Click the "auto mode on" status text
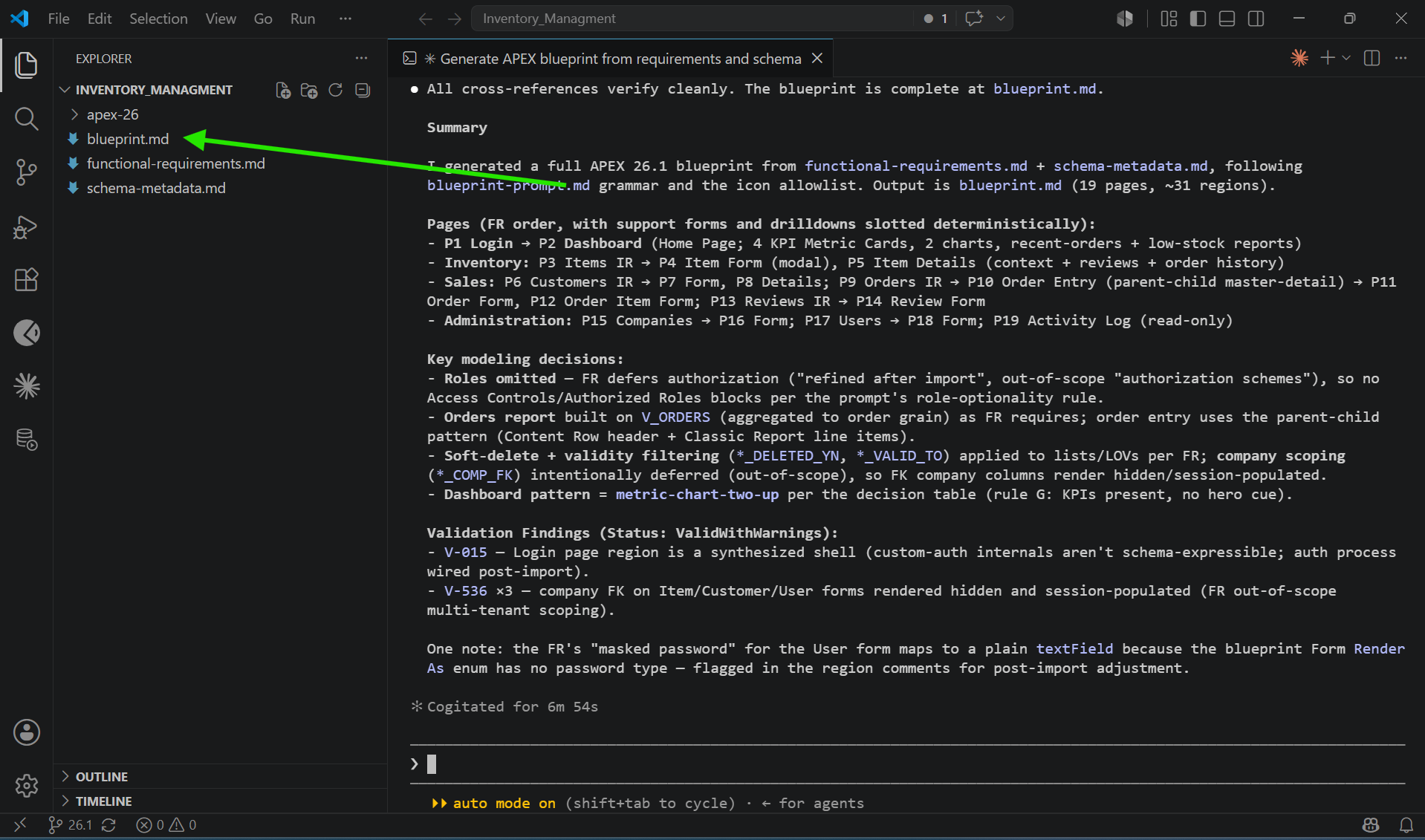 504,804
